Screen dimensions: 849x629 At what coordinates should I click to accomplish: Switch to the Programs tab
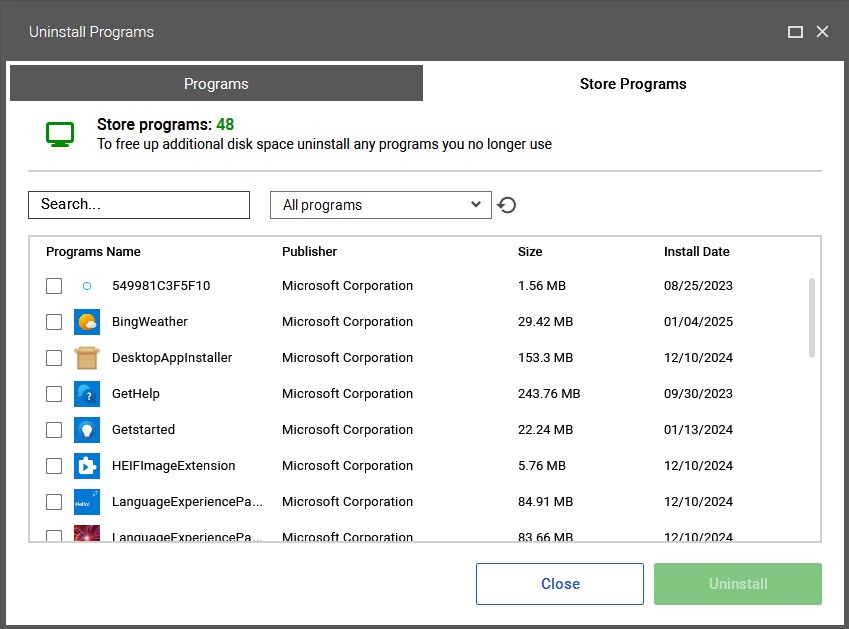(x=216, y=83)
